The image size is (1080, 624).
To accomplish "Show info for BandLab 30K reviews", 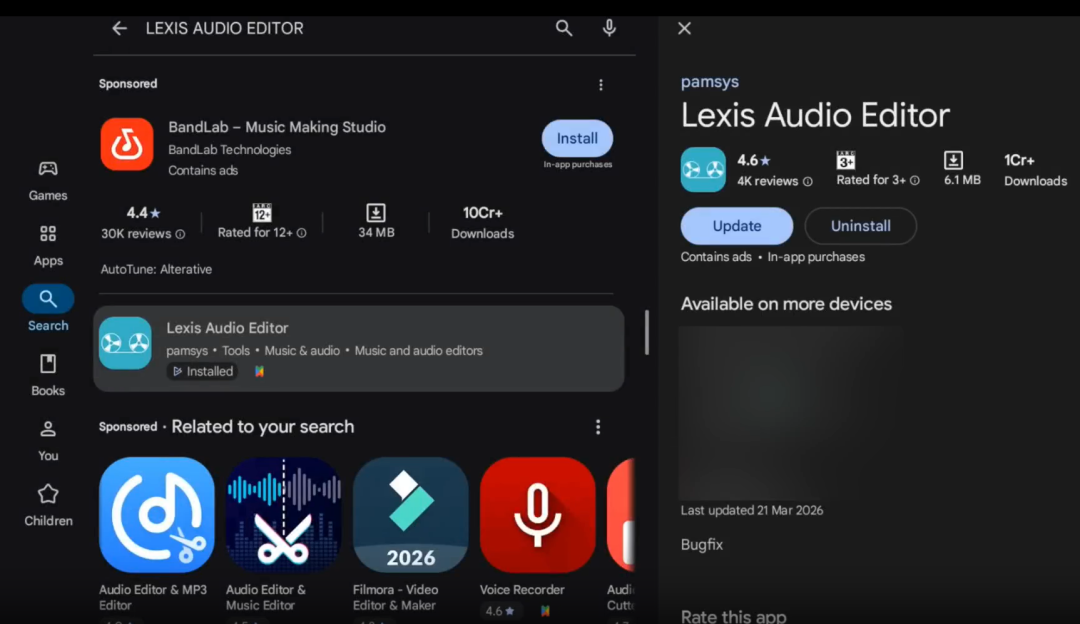I will click(180, 234).
